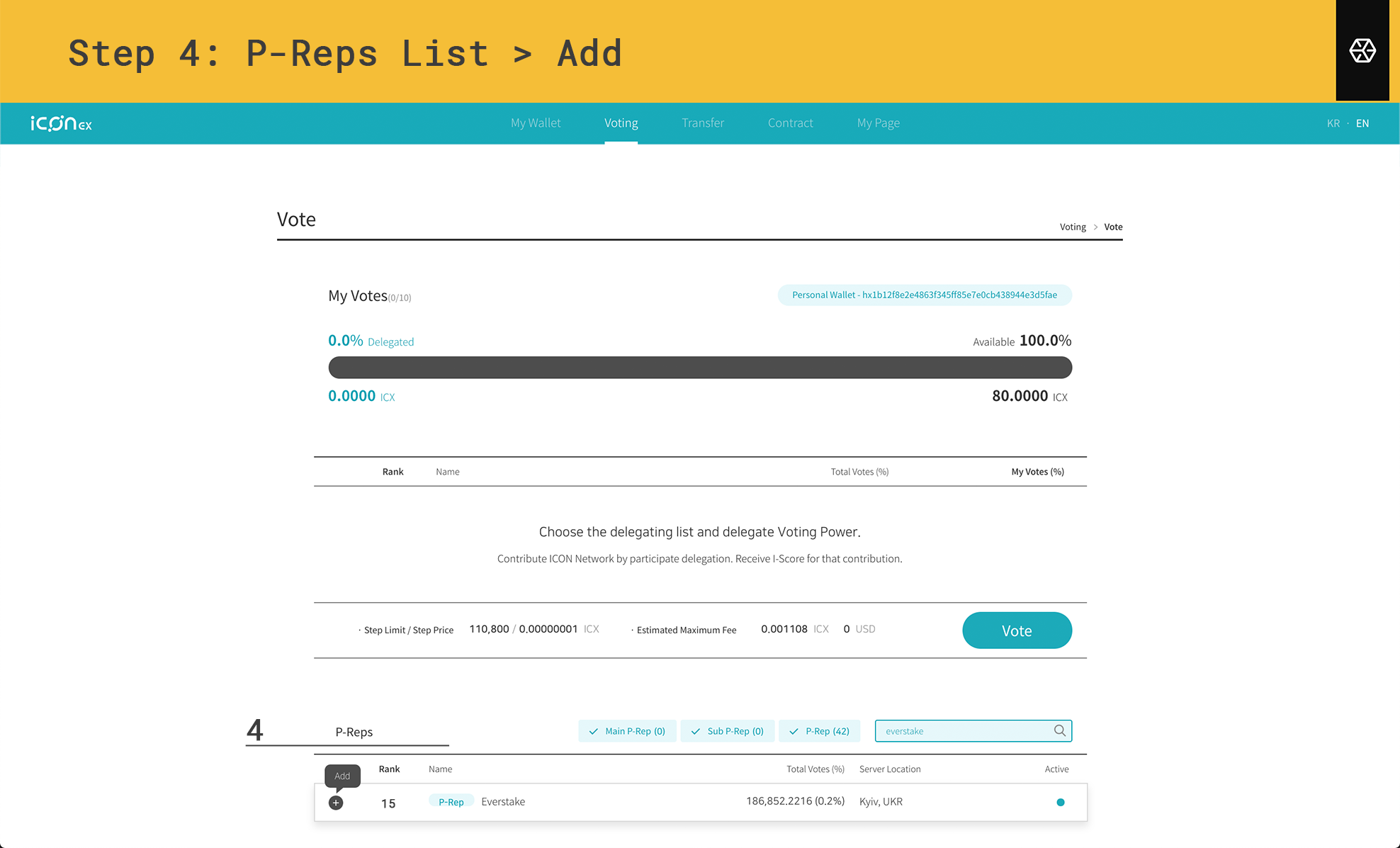Sort by the My Votes (%) column header
Viewport: 1400px width, 848px height.
pos(1037,472)
